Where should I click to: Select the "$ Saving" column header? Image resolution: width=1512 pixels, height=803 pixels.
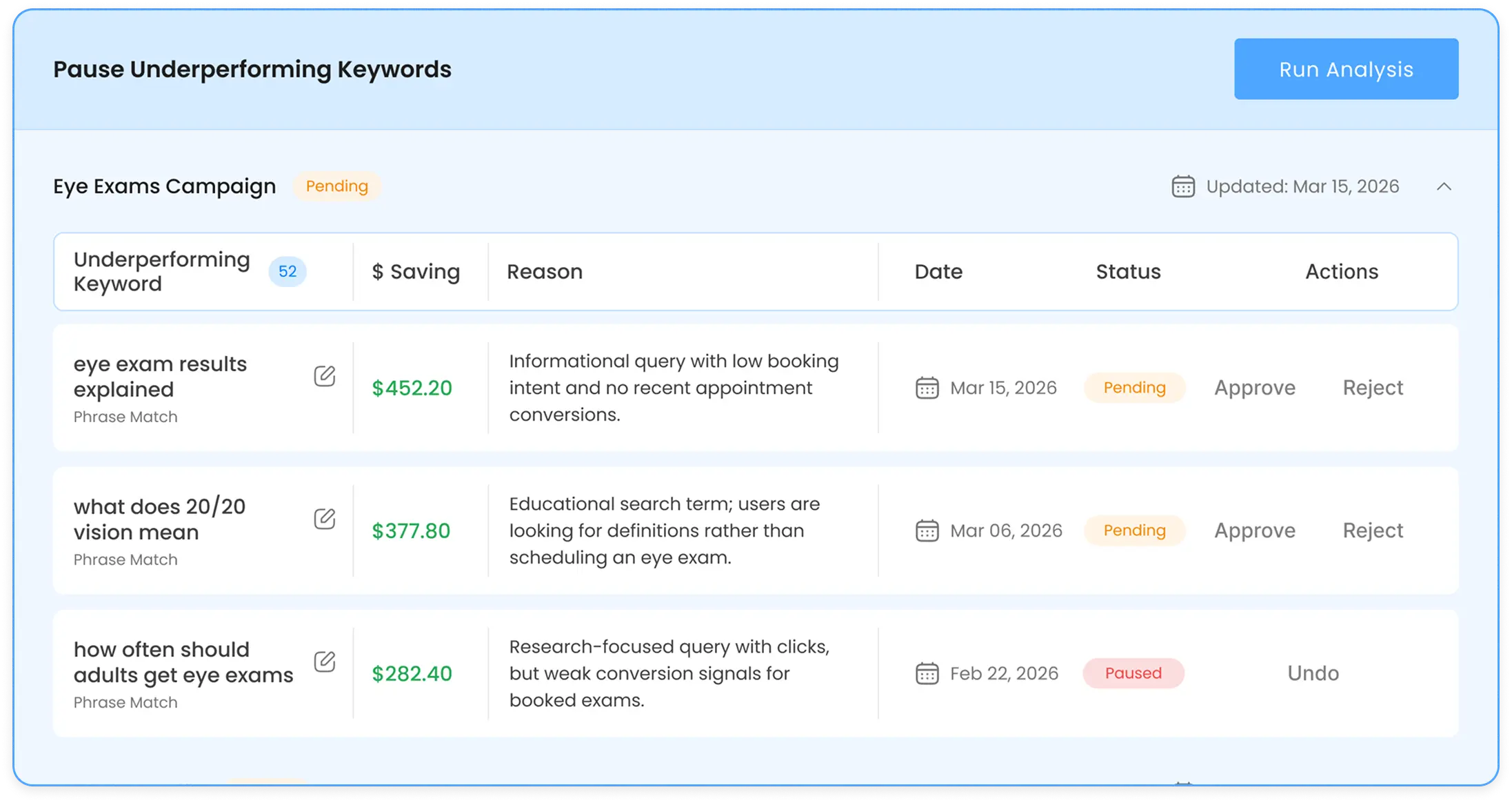[x=415, y=271]
